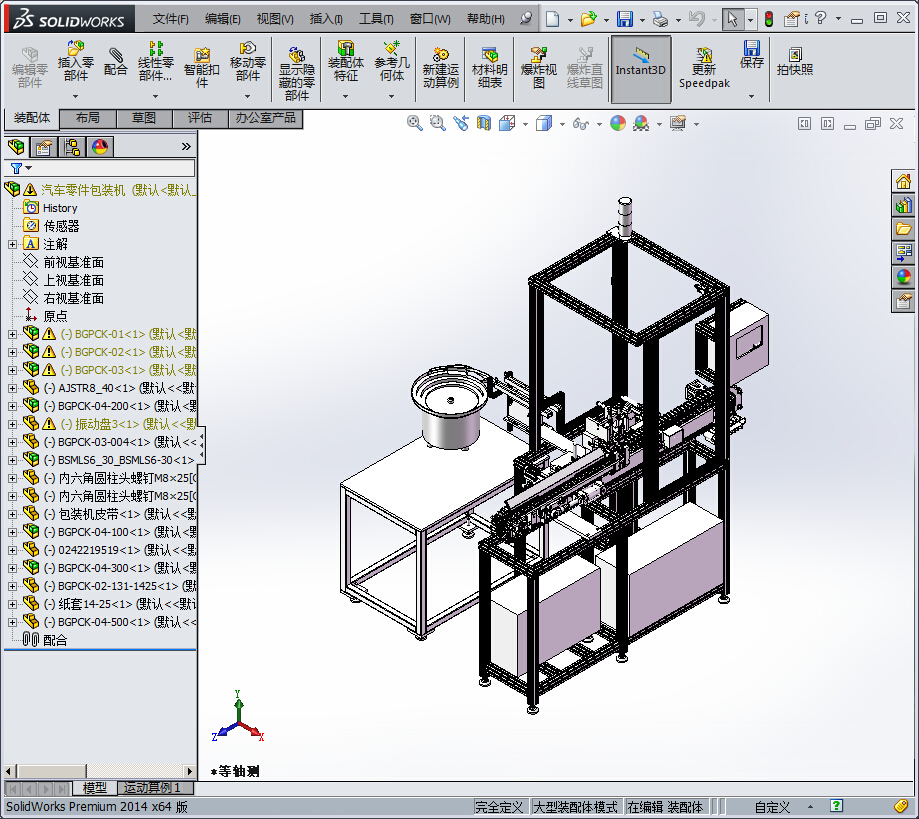Image resolution: width=919 pixels, height=819 pixels.
Task: Click Update Speedpak (更新 Speedpak) icon
Action: [704, 68]
